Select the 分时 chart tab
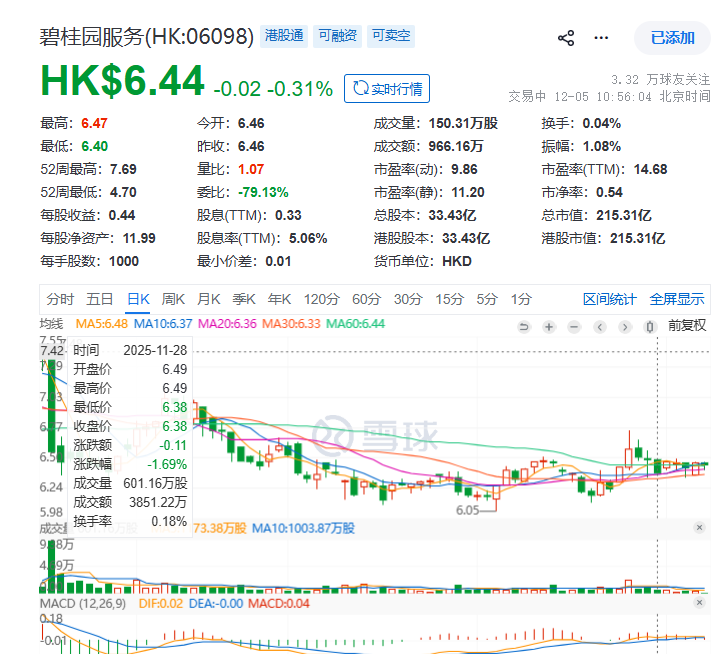 (x=60, y=299)
